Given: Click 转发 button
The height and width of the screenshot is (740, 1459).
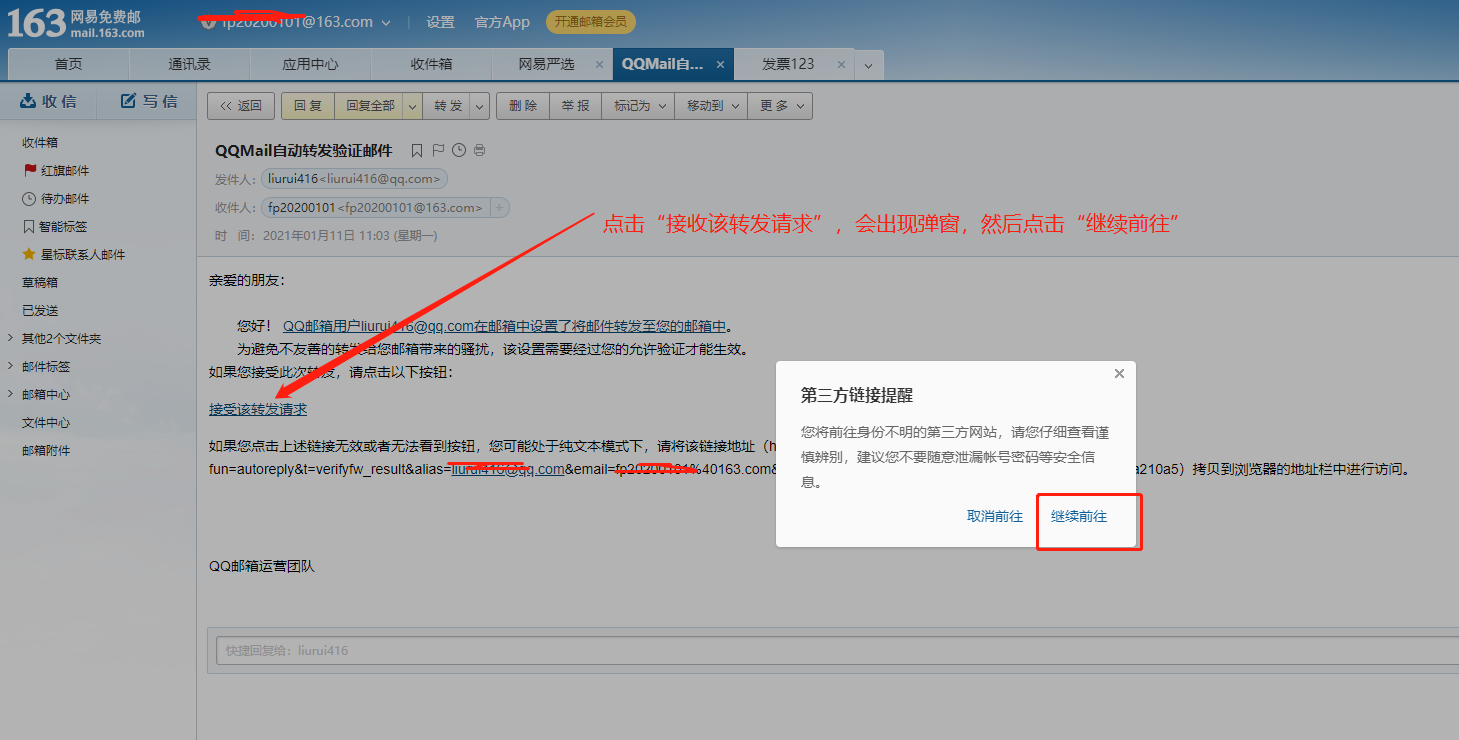Looking at the screenshot, I should pos(449,106).
